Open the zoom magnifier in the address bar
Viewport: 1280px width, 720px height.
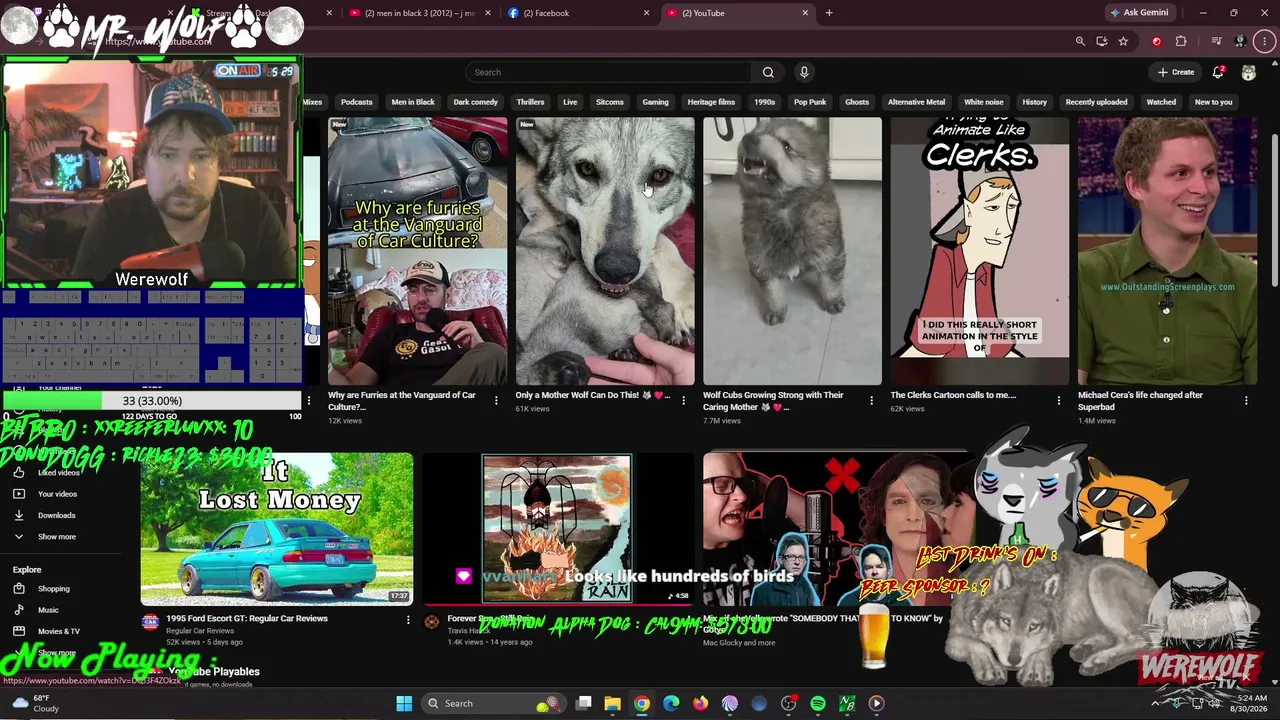[1080, 41]
